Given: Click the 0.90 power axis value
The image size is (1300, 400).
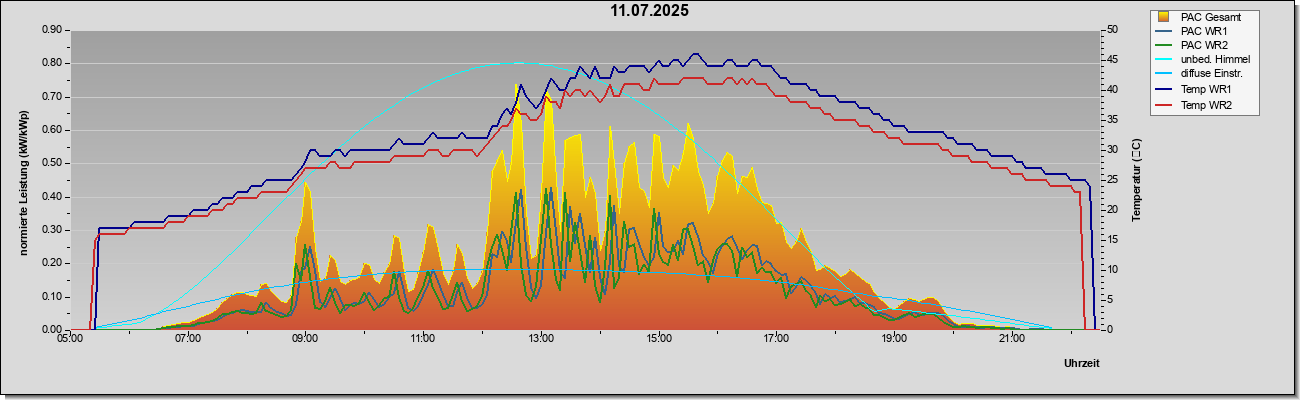Looking at the screenshot, I should pos(52,30).
